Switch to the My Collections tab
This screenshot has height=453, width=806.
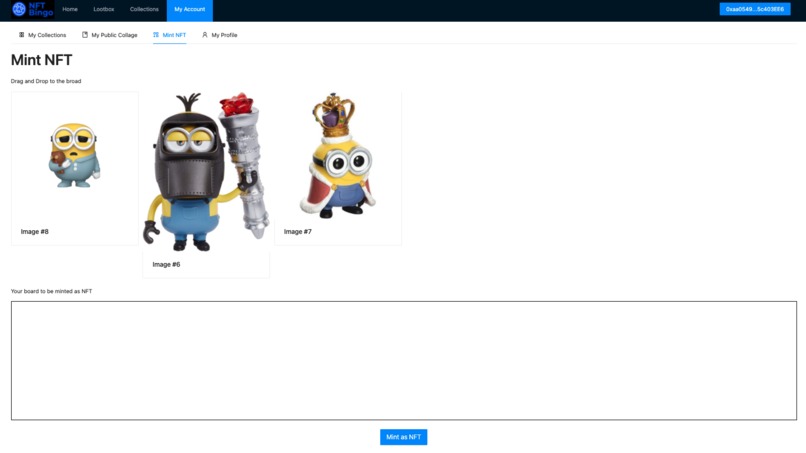(x=43, y=35)
